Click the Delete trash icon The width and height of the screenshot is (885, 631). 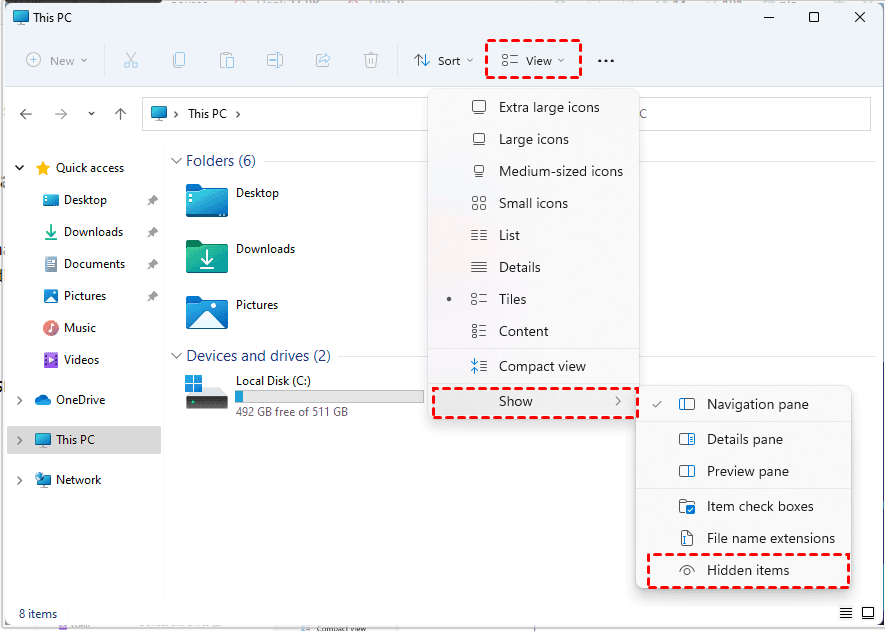click(371, 60)
